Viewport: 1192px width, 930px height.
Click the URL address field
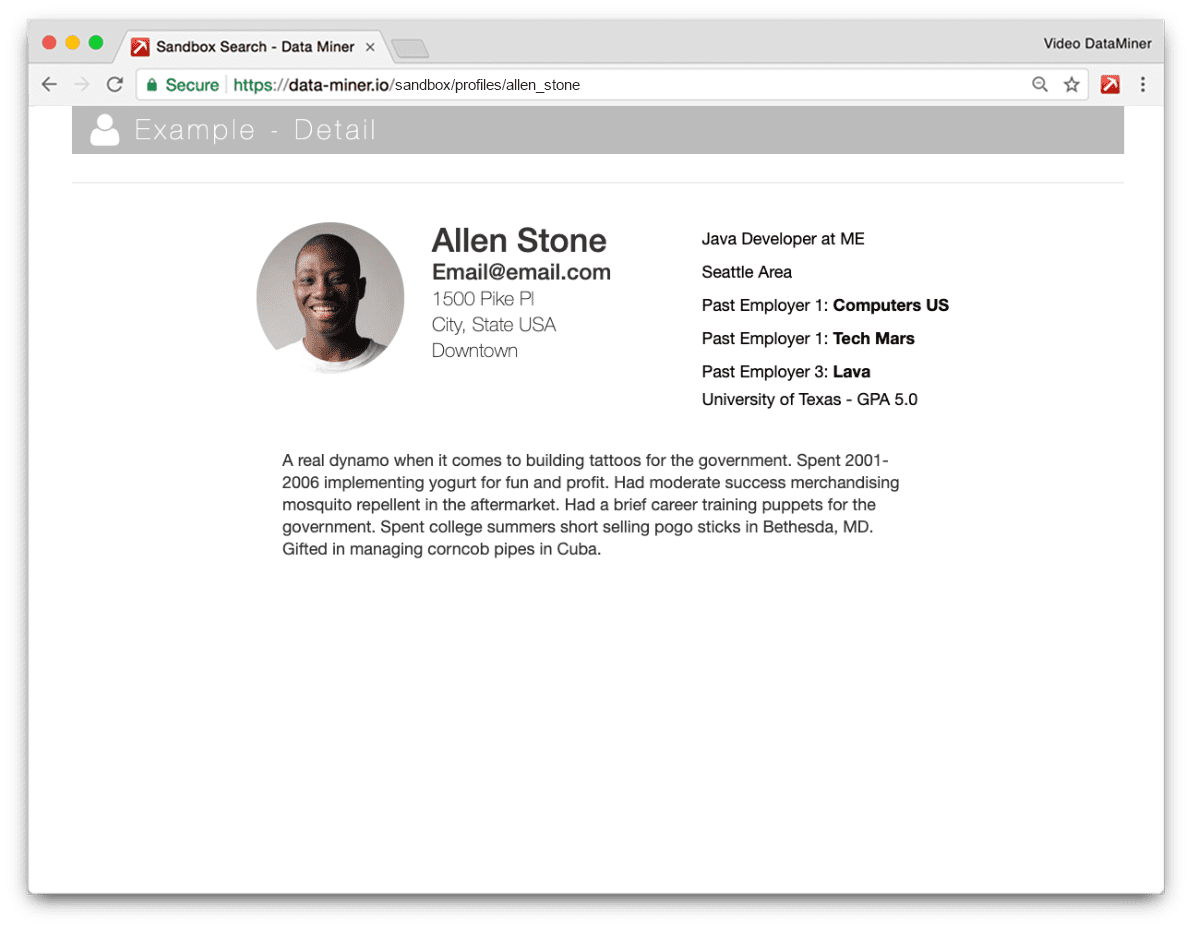(600, 85)
